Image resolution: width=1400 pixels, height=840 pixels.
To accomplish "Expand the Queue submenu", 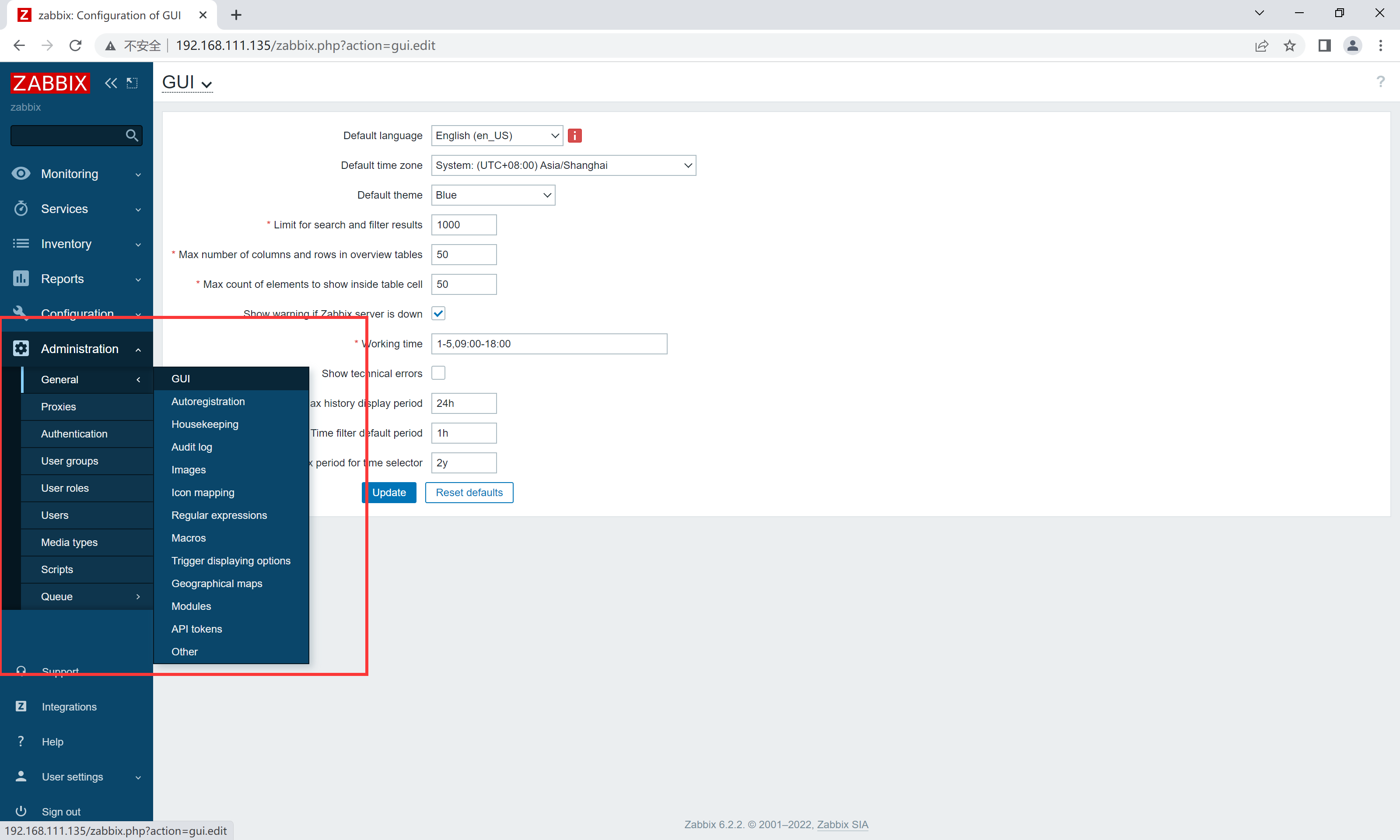I will click(138, 597).
